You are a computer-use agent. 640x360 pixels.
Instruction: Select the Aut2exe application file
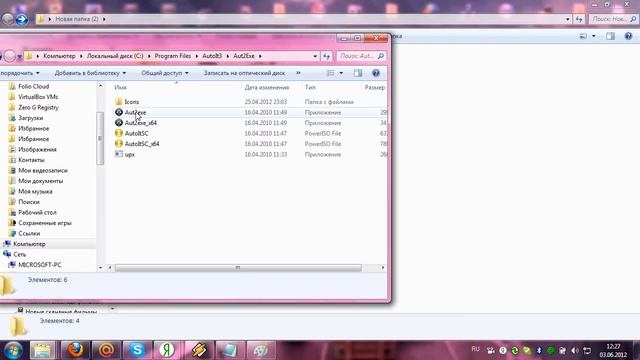135,112
